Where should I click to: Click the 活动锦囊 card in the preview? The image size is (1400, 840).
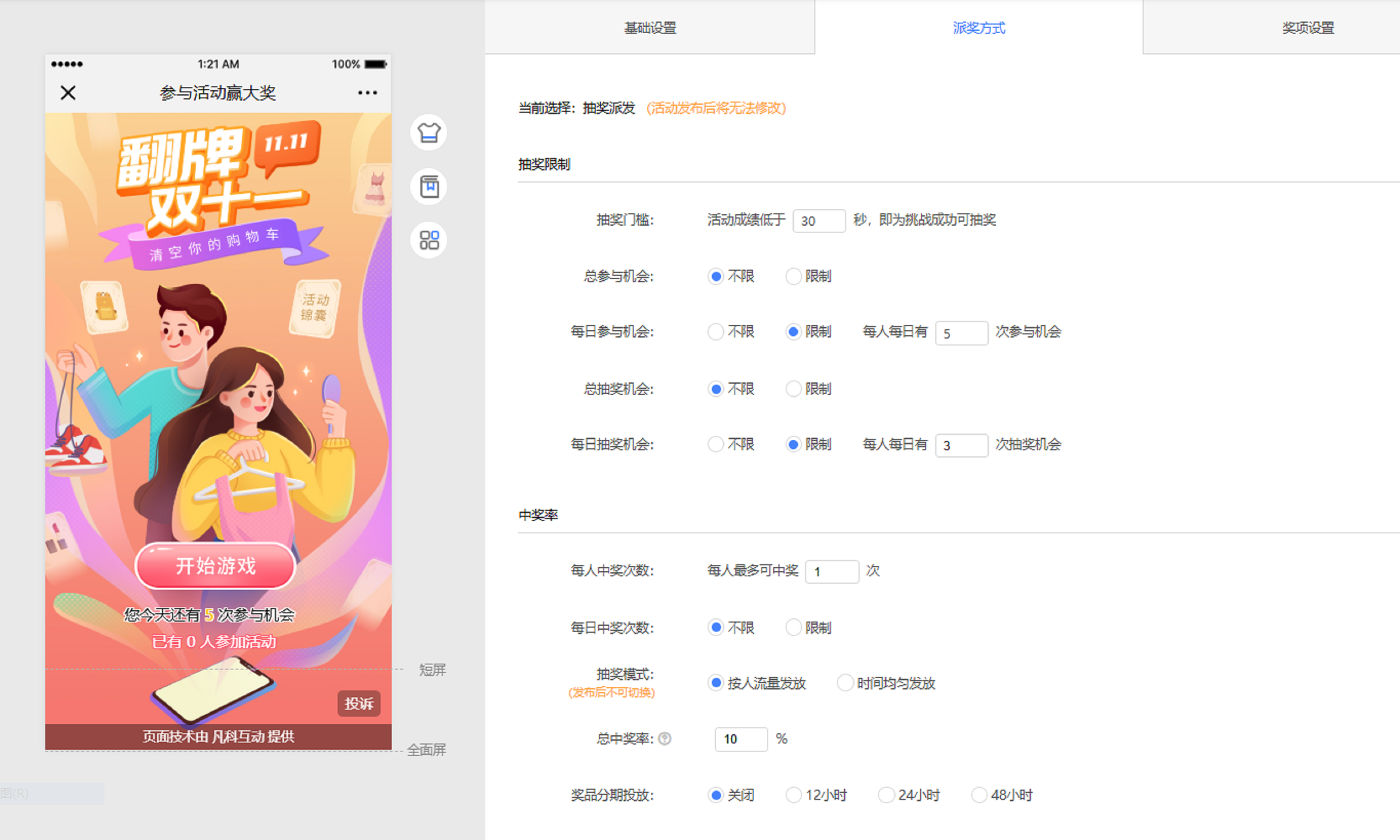point(315,308)
